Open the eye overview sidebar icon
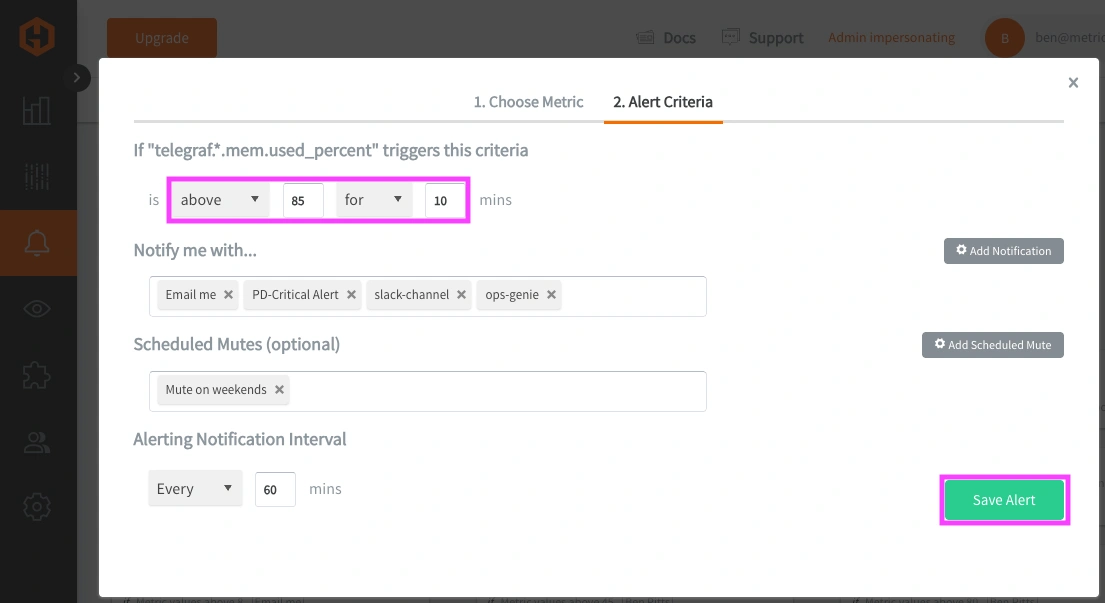The image size is (1105, 603). 37,309
